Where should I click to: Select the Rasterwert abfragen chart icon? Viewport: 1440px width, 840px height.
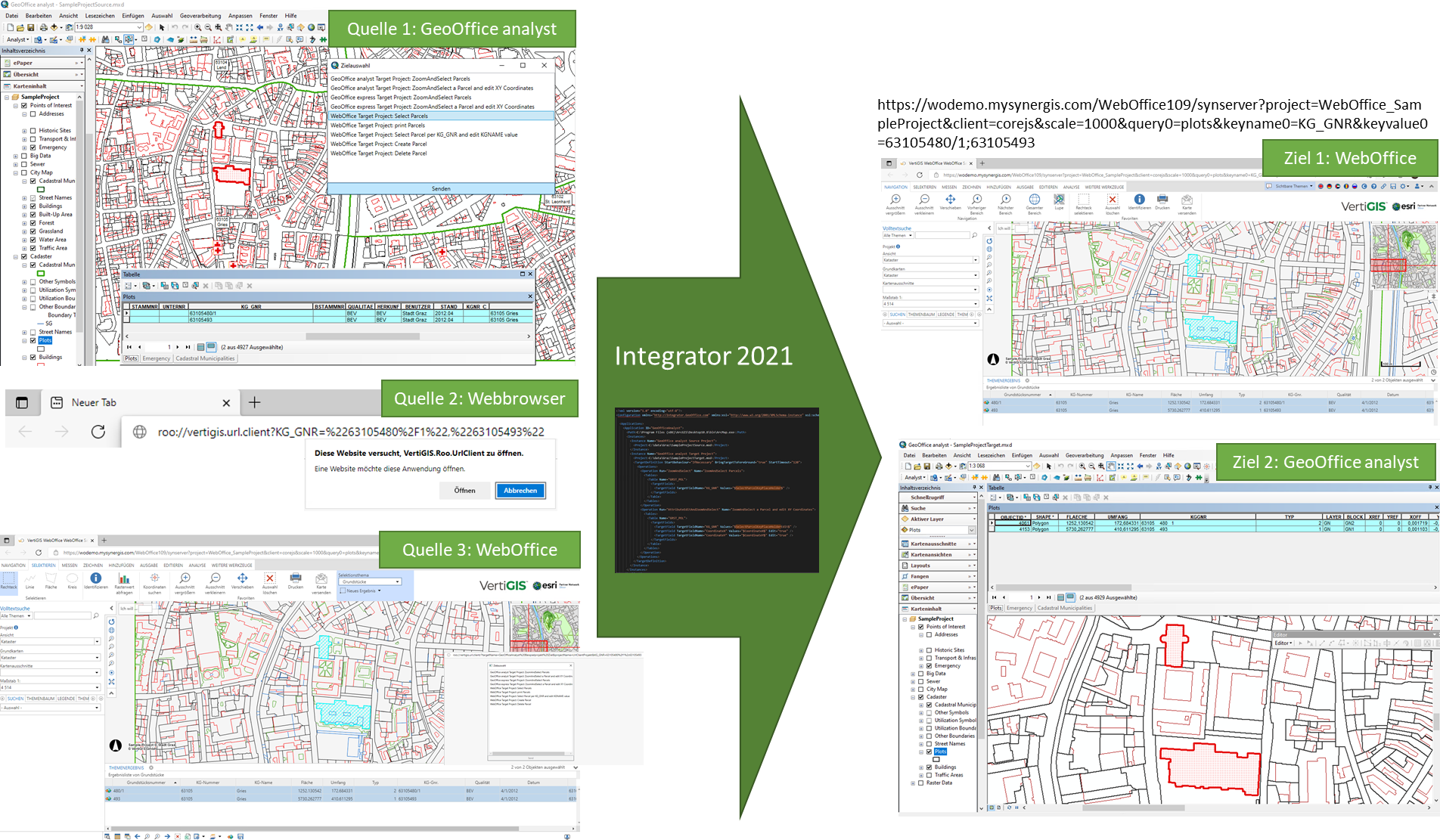(124, 579)
